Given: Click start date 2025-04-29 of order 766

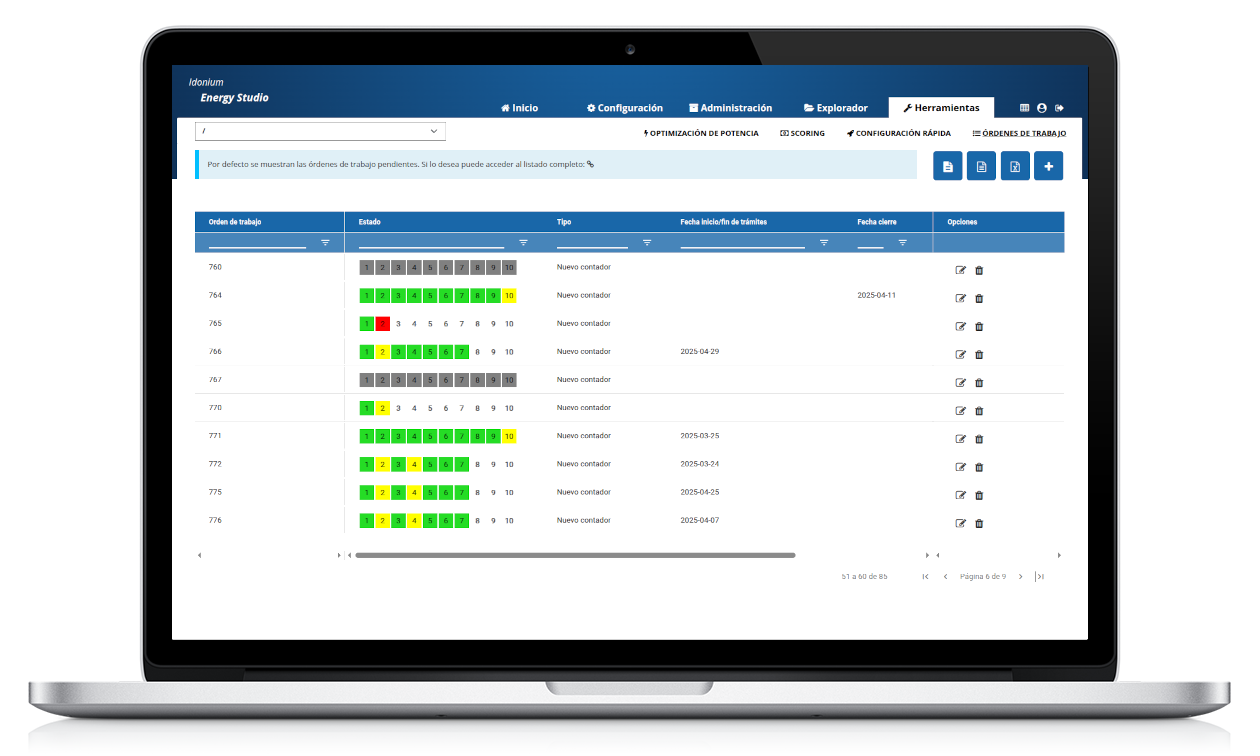Looking at the screenshot, I should [x=700, y=352].
